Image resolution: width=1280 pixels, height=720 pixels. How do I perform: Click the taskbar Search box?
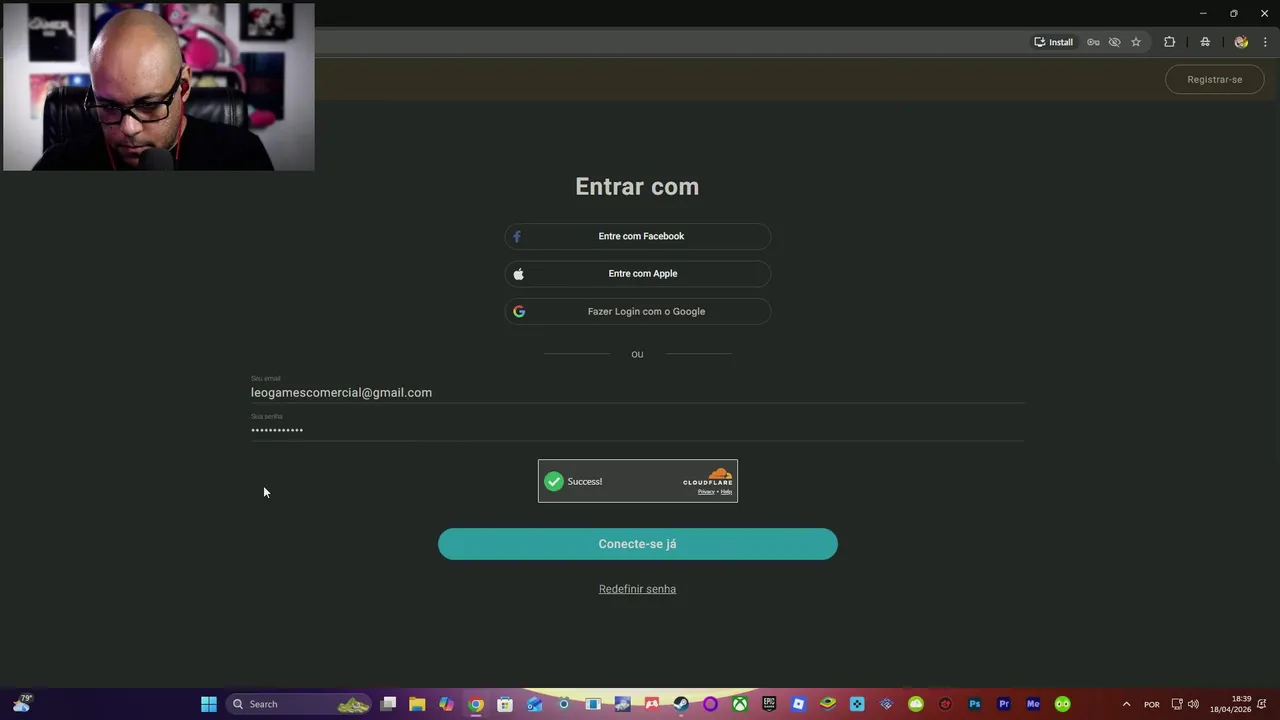299,704
